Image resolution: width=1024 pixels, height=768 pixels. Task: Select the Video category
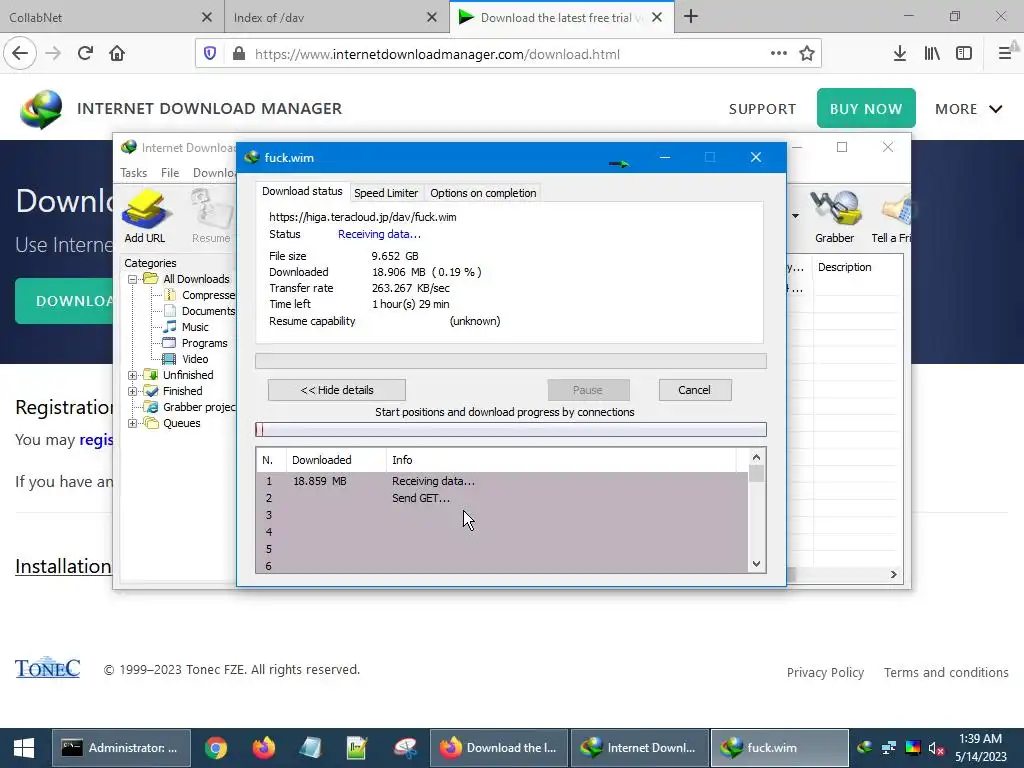click(x=195, y=359)
